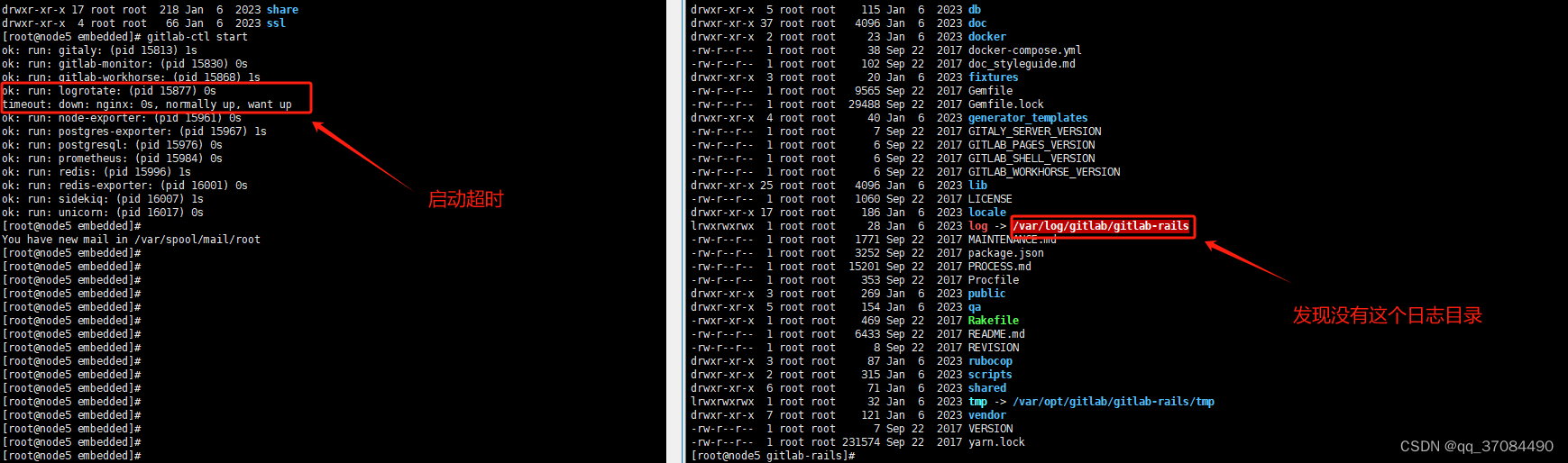Click the 'PROCESS.md' file name
Viewport: 1568px width, 463px height.
1000,267
